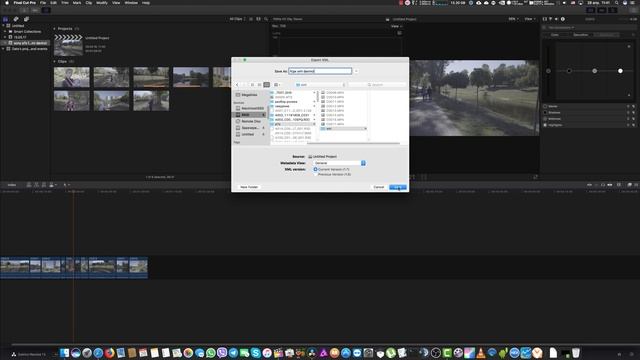Select the Untitled Project thumbnail

coord(68,45)
